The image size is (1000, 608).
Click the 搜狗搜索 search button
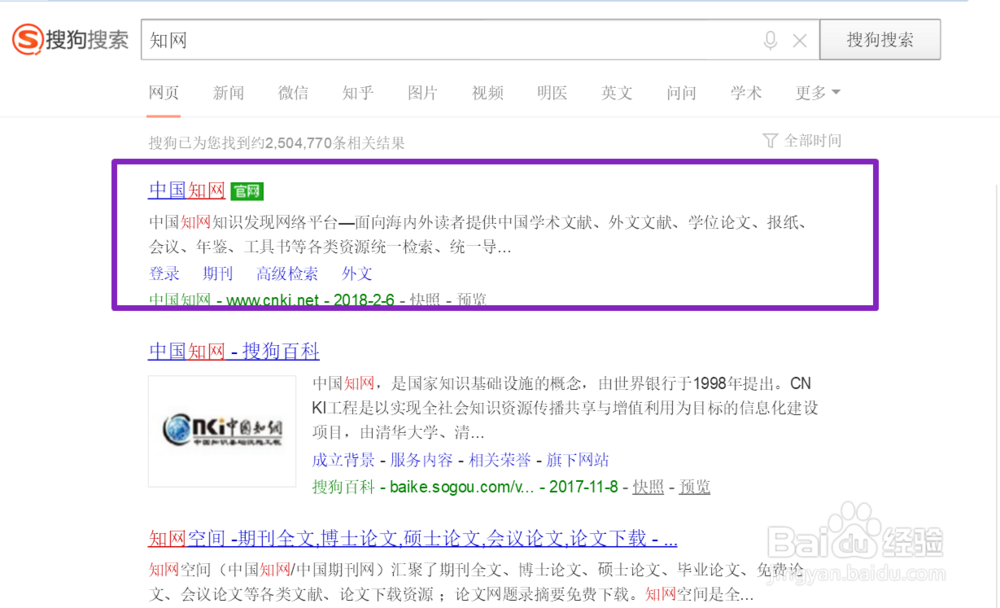tap(879, 40)
